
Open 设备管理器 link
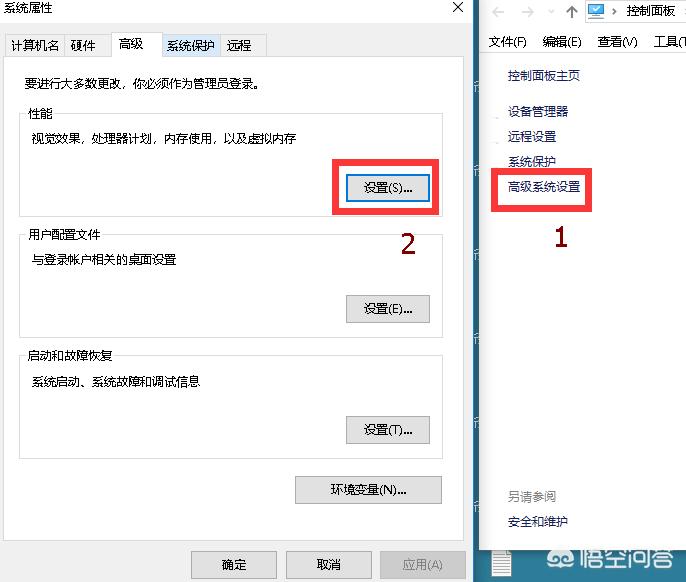tap(538, 112)
